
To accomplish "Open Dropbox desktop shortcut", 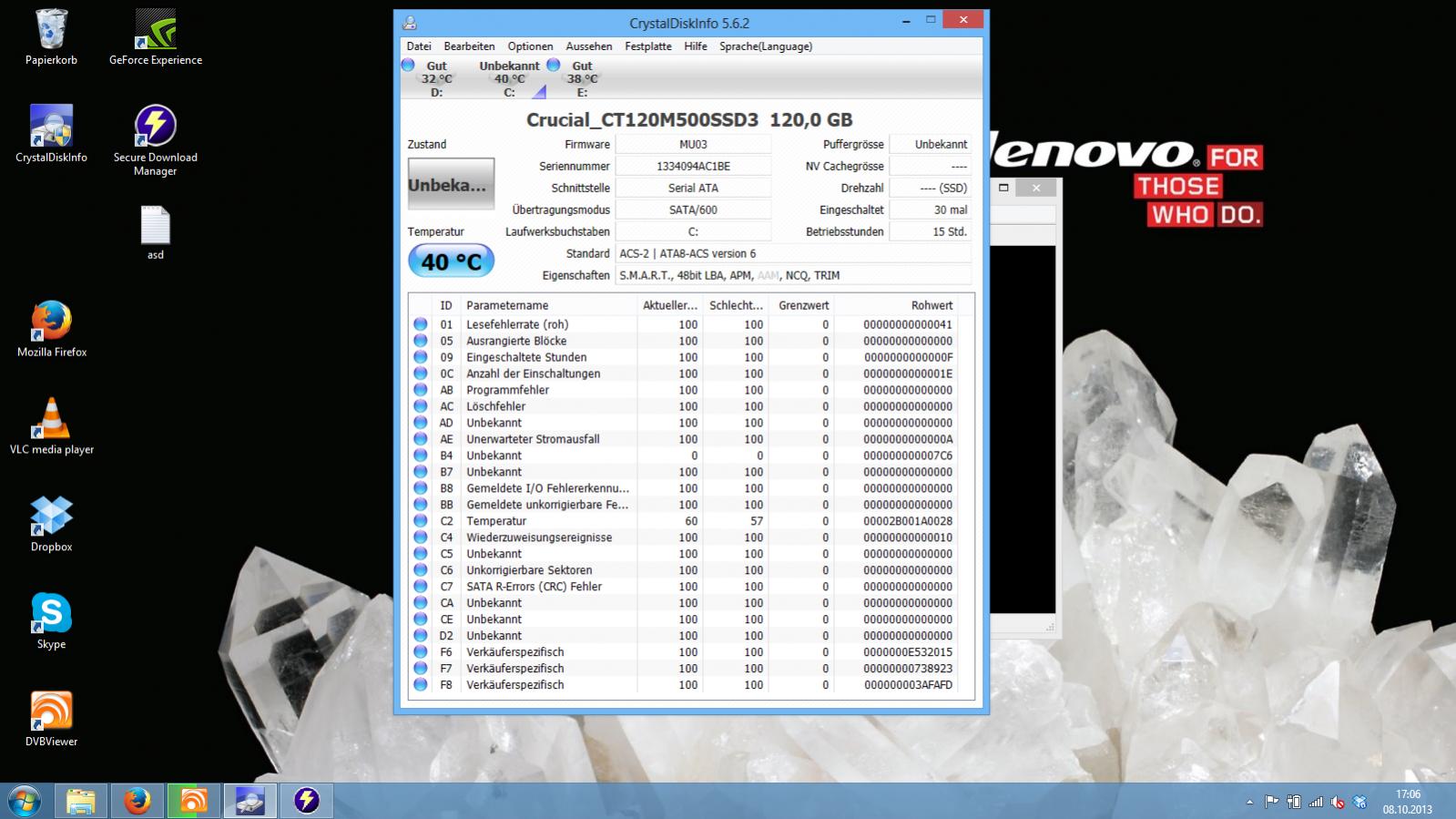I will 51,524.
